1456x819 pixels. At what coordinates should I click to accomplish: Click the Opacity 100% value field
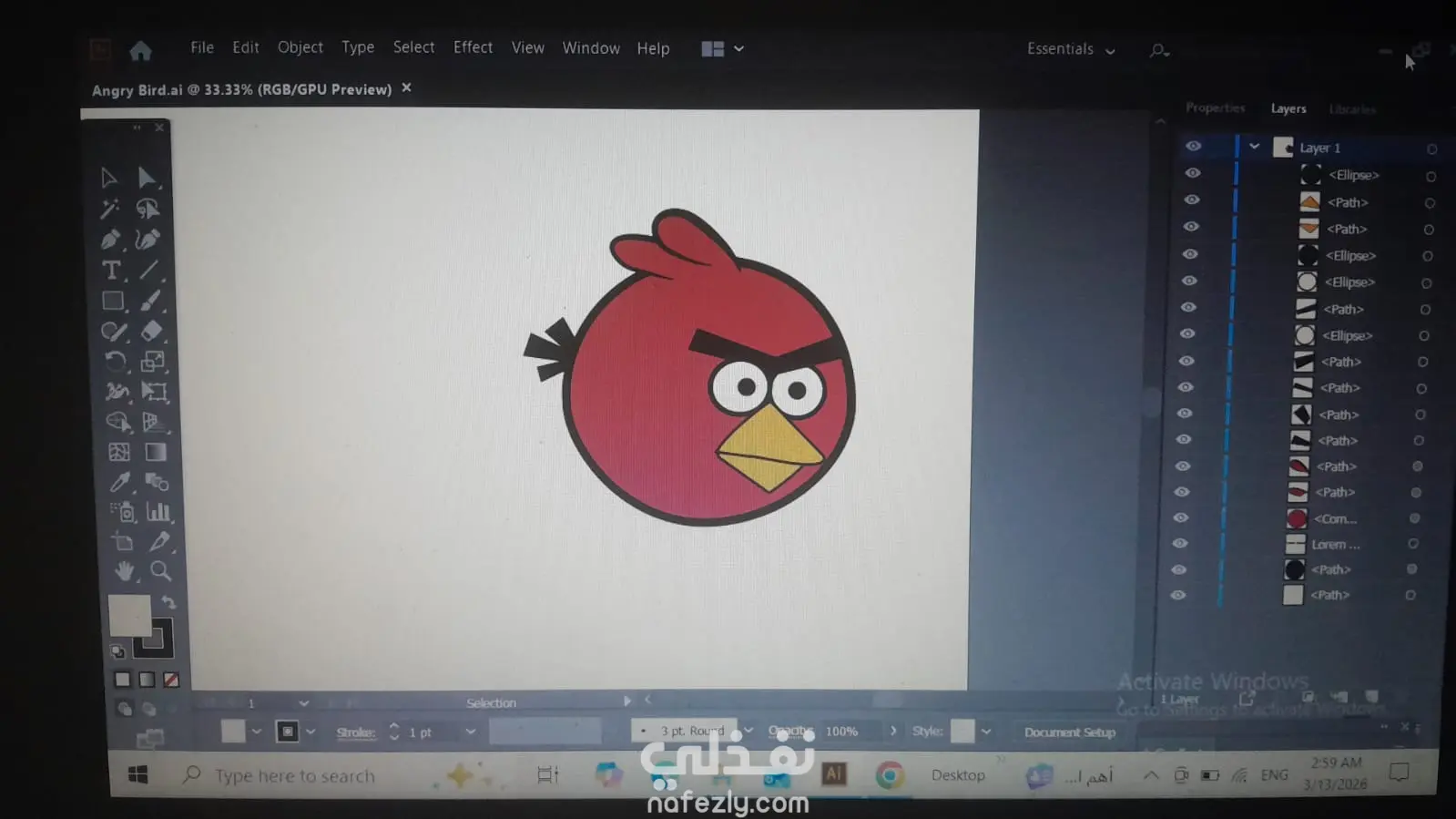point(850,732)
